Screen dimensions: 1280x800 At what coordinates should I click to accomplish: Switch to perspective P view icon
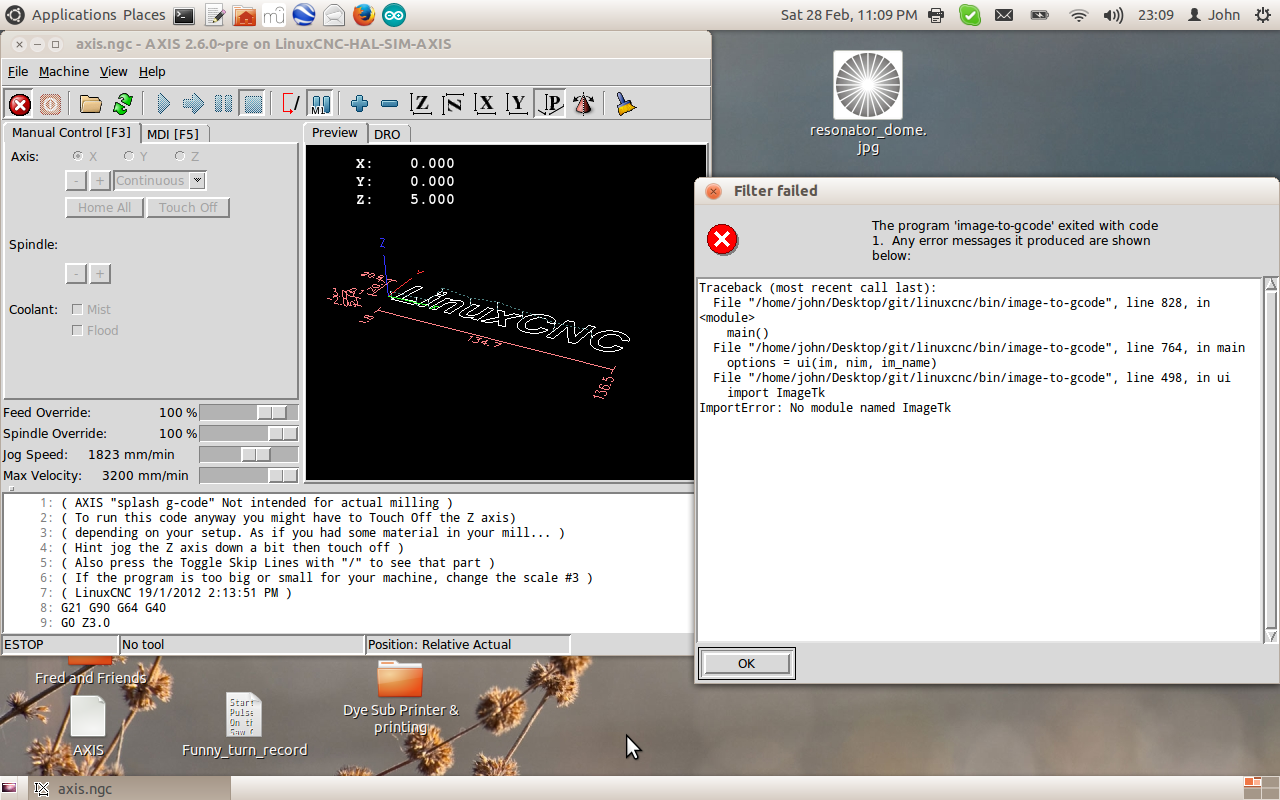pyautogui.click(x=549, y=104)
